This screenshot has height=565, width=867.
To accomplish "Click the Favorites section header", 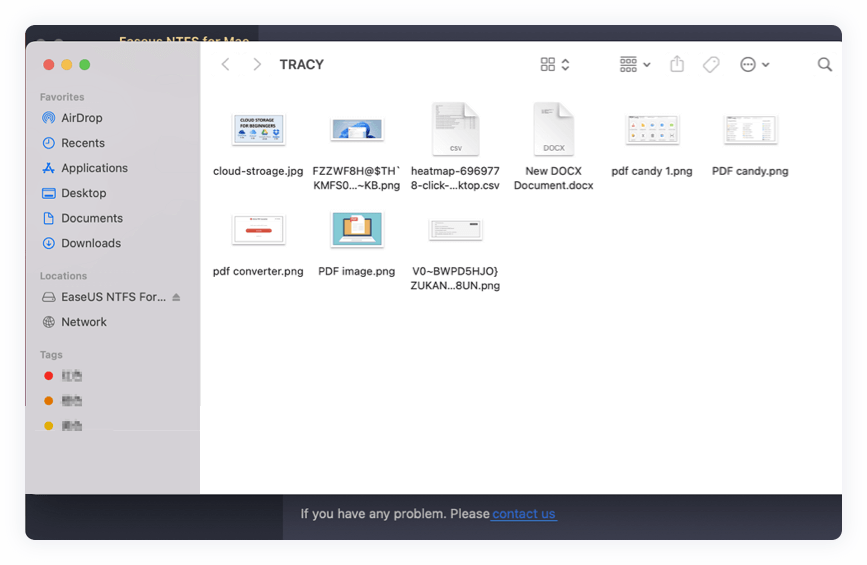I will pos(62,97).
